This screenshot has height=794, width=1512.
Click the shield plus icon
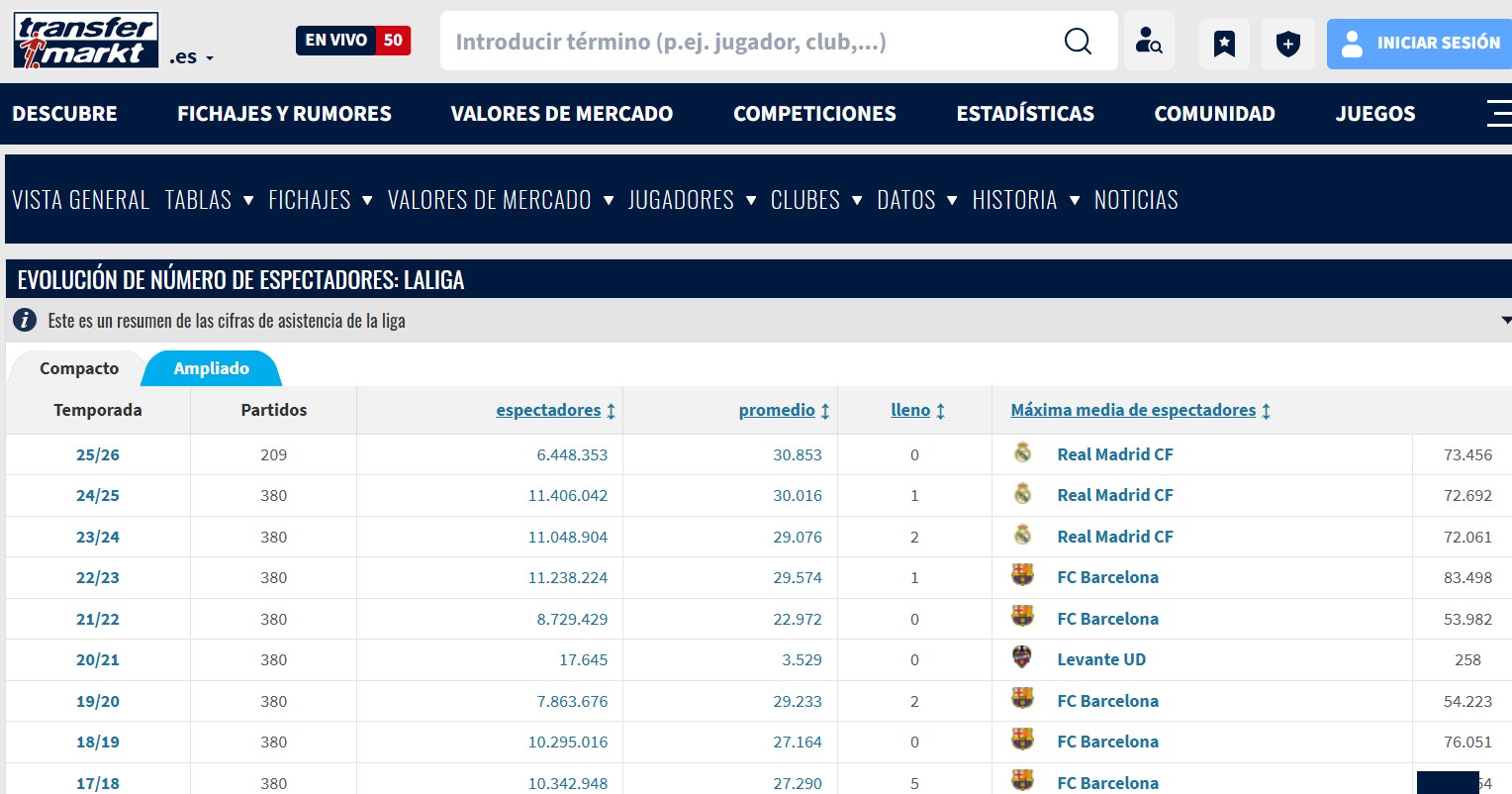click(1287, 44)
